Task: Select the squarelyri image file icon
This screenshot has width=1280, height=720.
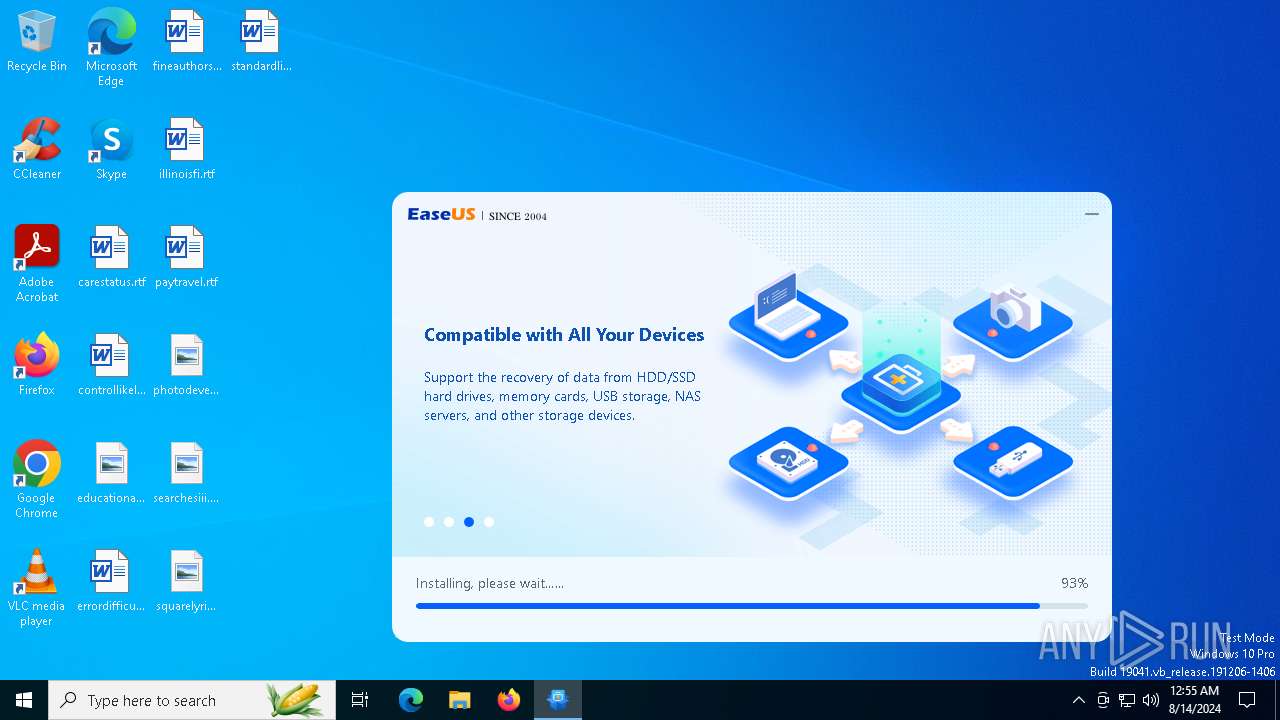Action: point(187,582)
